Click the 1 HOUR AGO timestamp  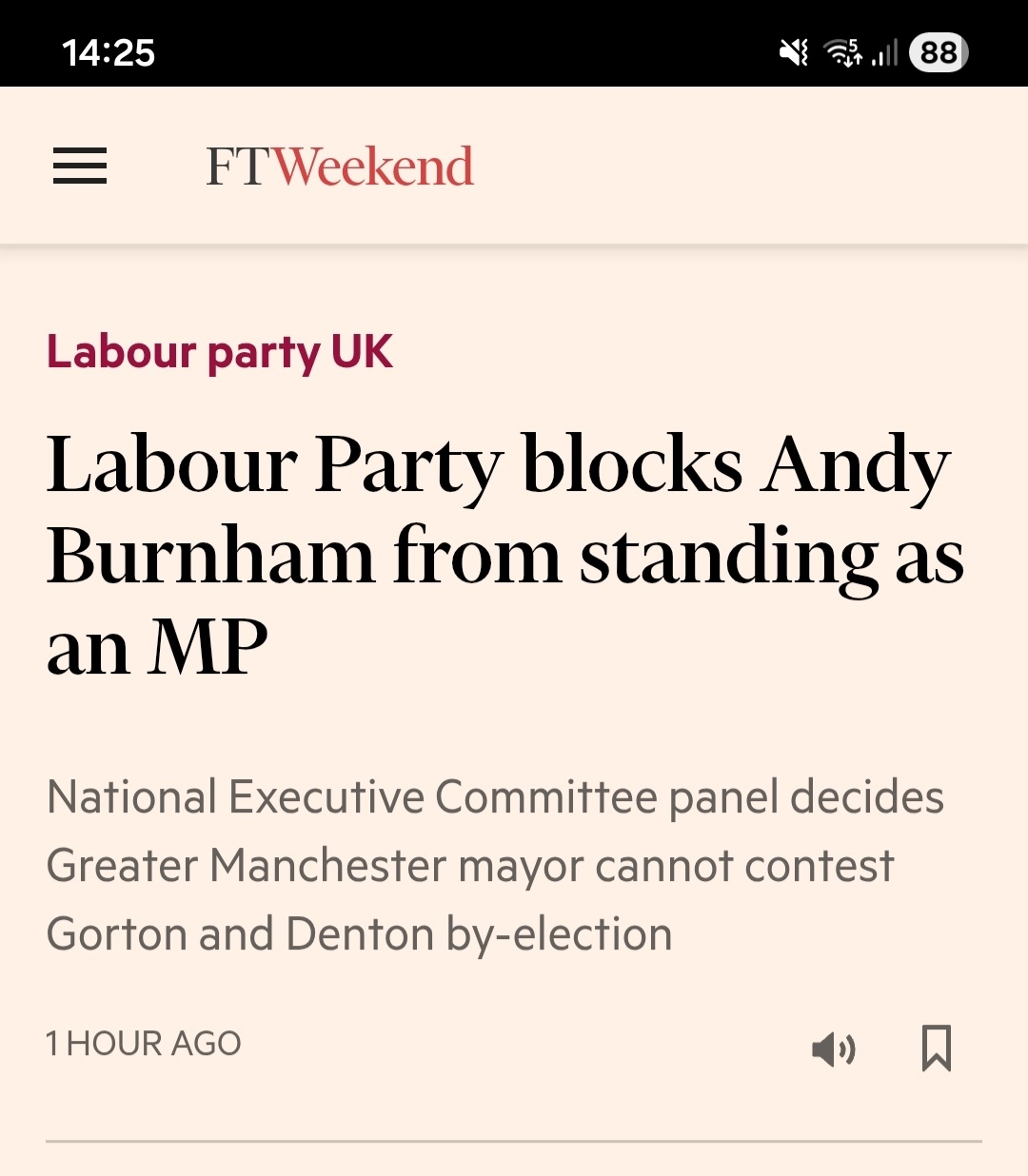pyautogui.click(x=144, y=1044)
